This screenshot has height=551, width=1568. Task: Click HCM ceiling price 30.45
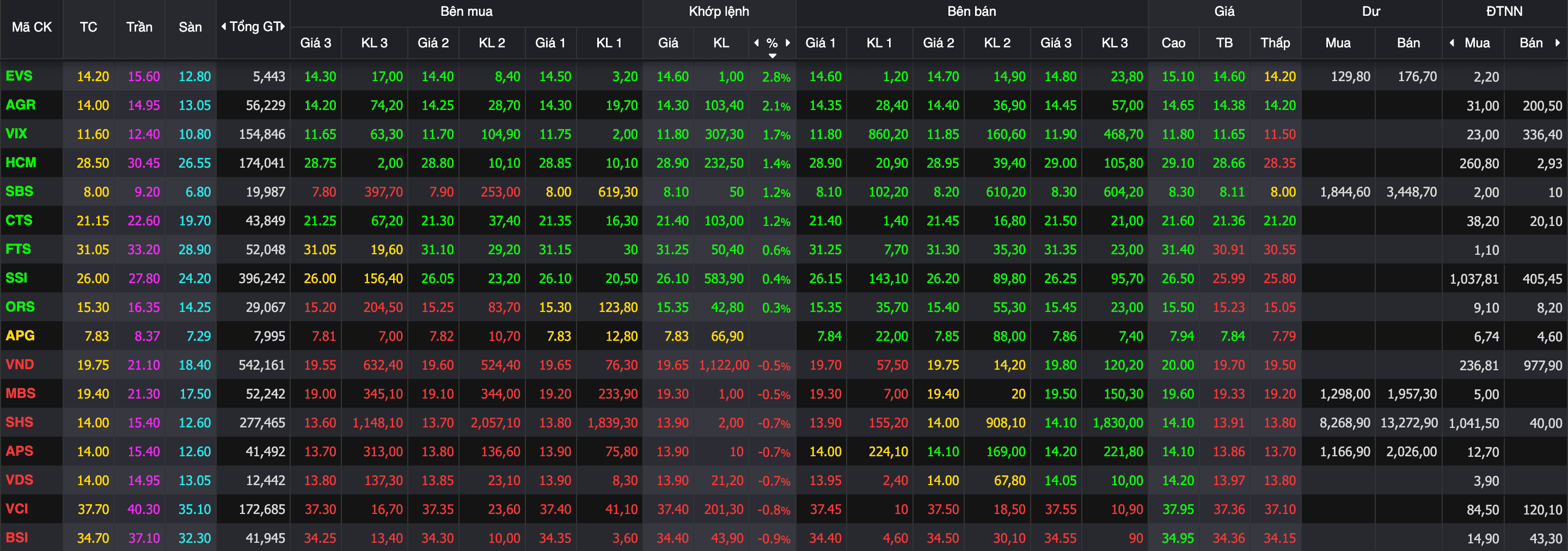pyautogui.click(x=144, y=163)
